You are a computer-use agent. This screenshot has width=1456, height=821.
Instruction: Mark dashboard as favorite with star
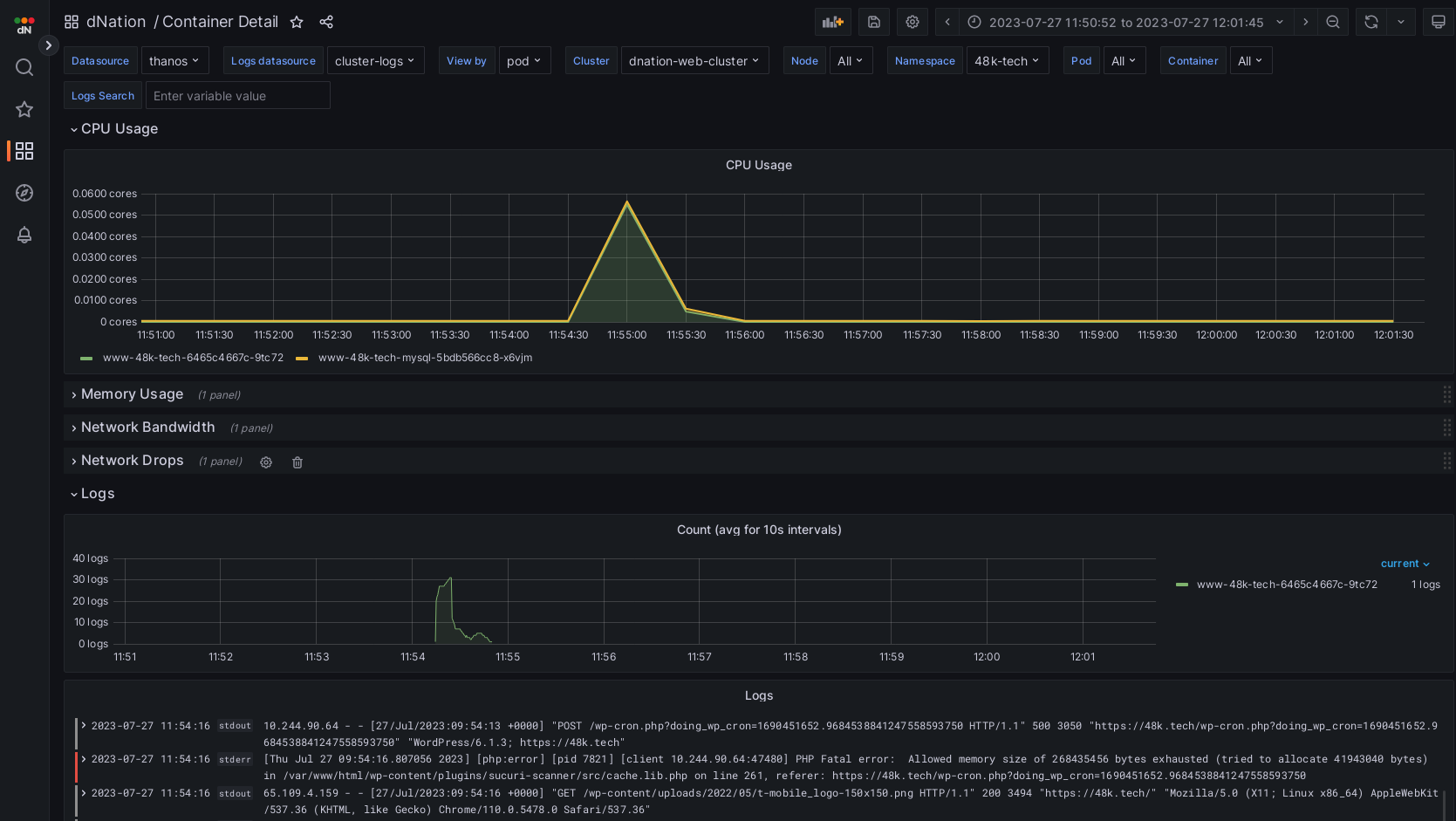(297, 22)
